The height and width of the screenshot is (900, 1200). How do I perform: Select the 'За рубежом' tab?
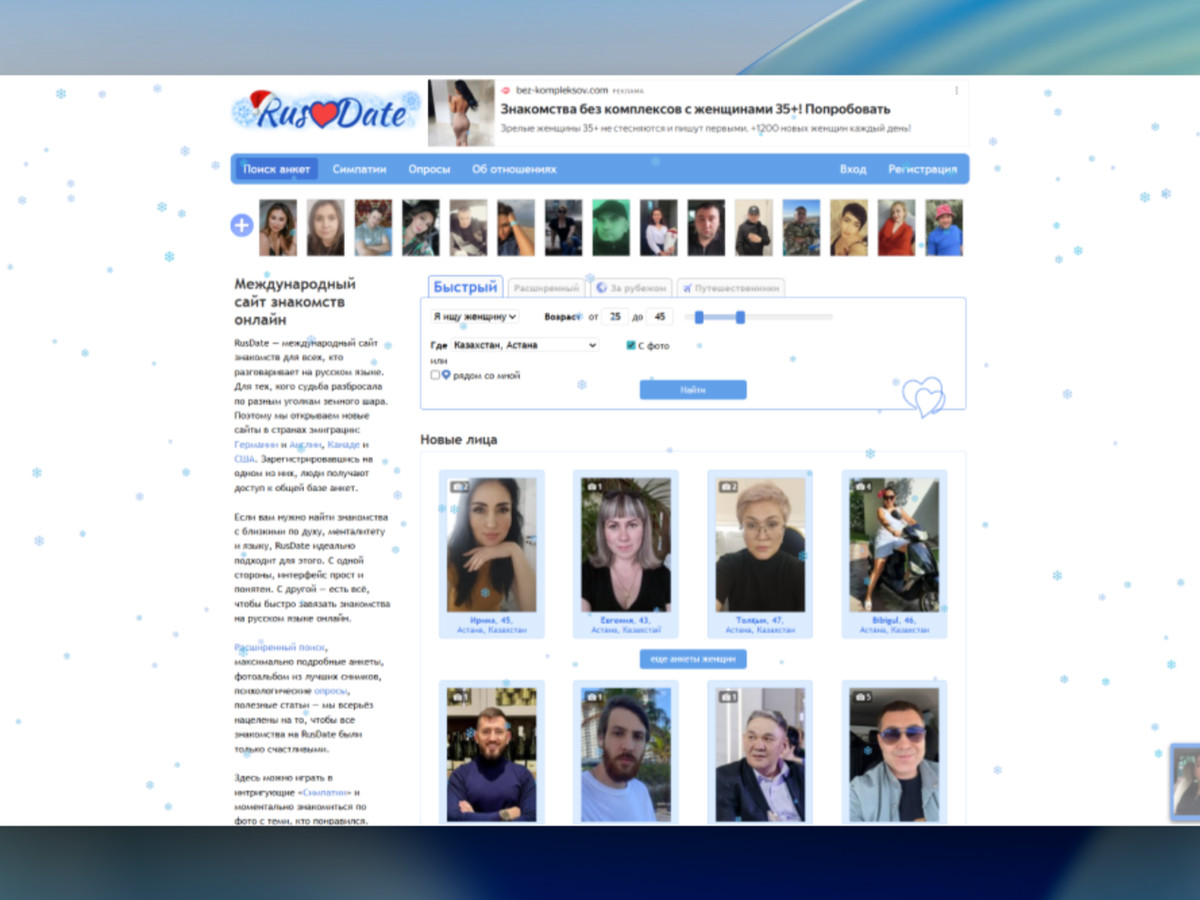630,288
